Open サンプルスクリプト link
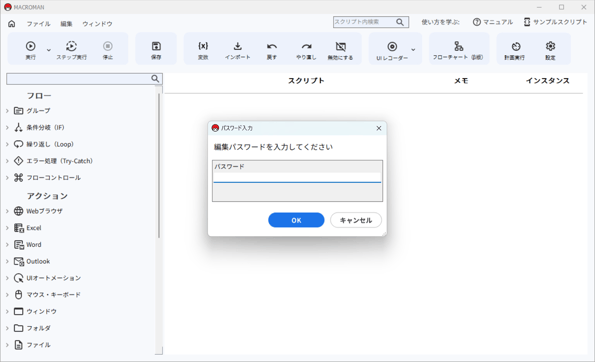Viewport: 595px width, 362px height. [555, 22]
